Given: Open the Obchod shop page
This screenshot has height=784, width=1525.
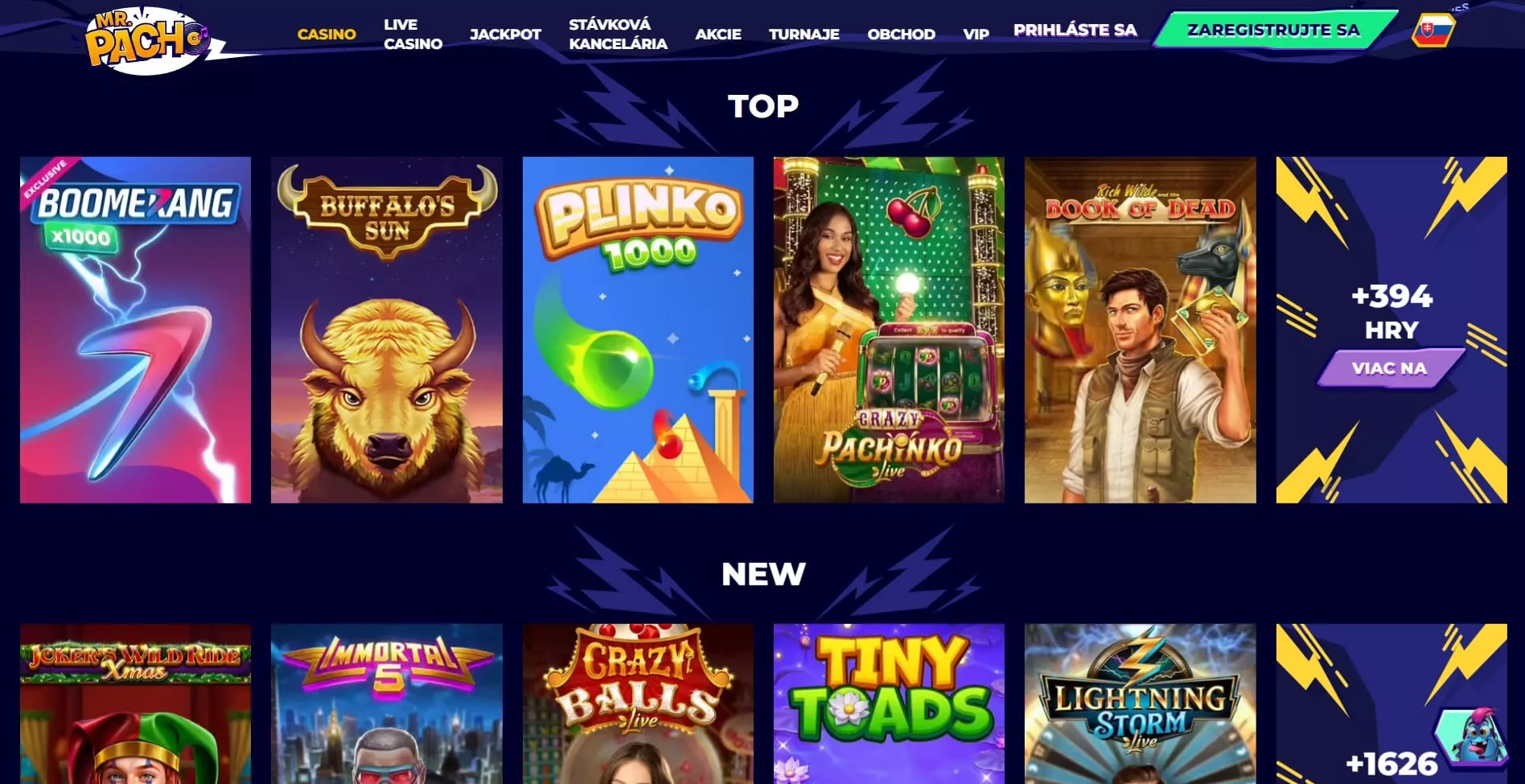Looking at the screenshot, I should 901,34.
